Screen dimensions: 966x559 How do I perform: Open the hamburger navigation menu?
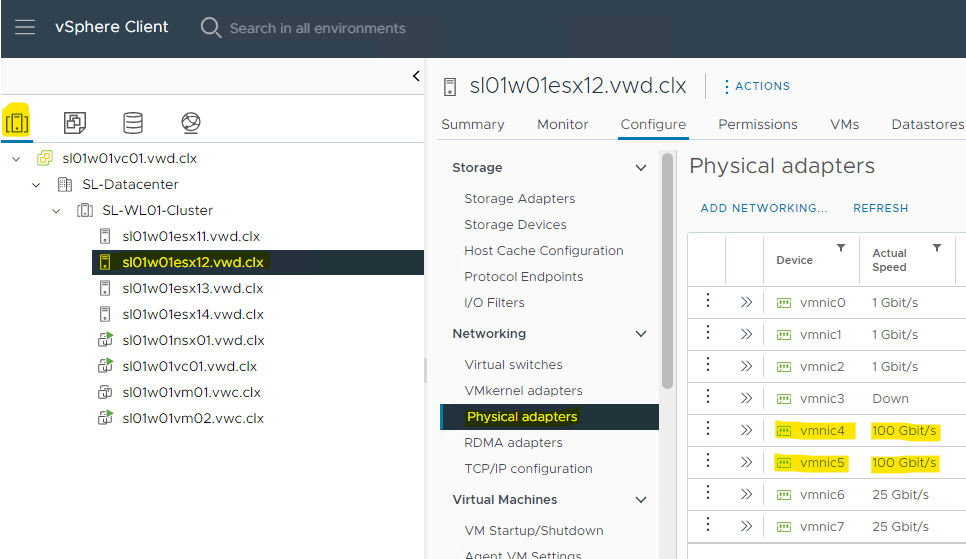tap(25, 27)
